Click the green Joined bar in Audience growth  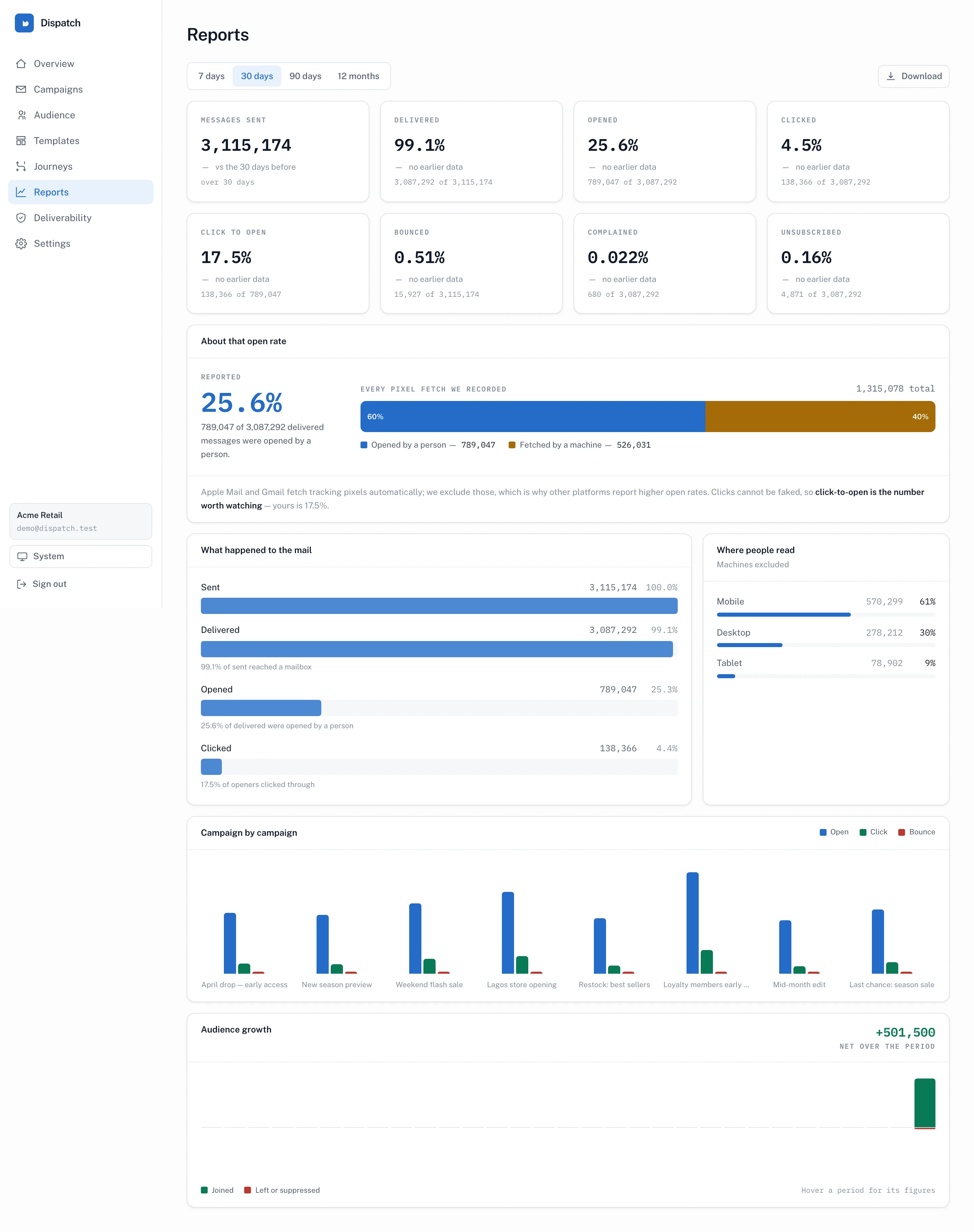(x=924, y=1103)
